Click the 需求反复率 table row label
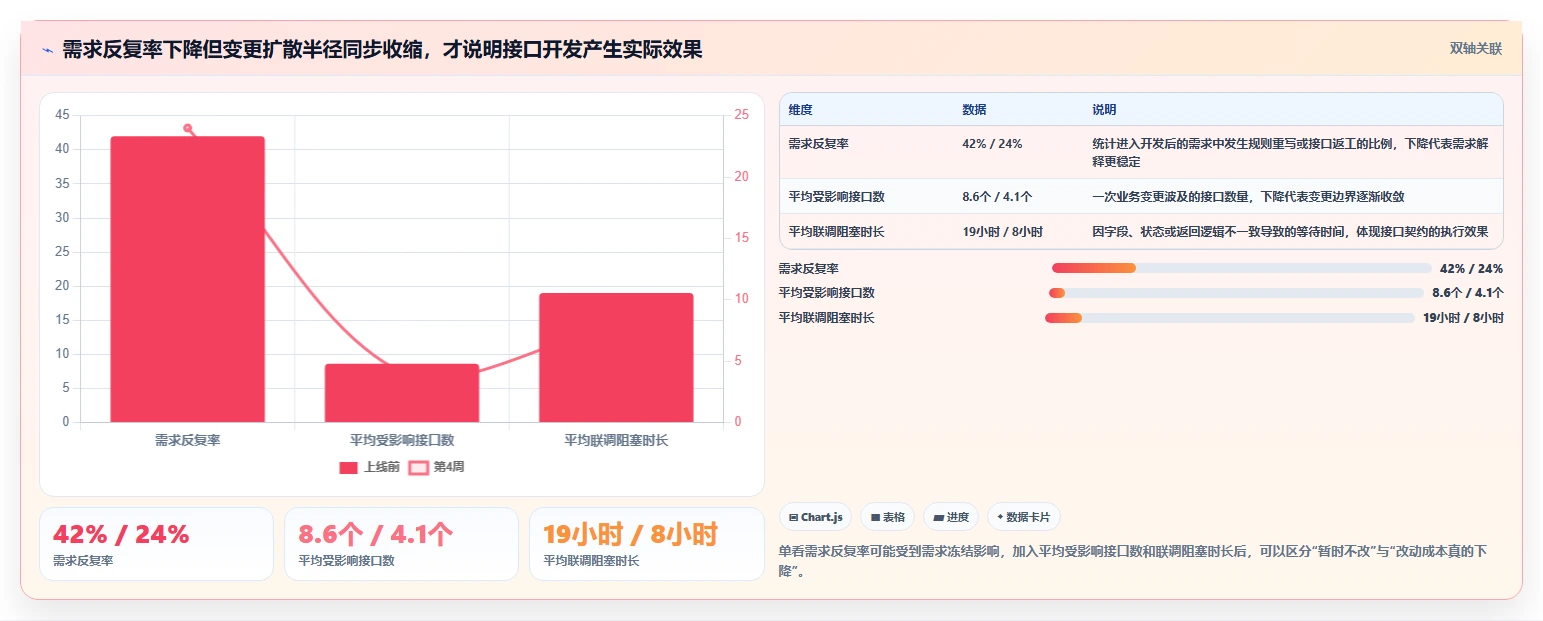 tap(818, 144)
